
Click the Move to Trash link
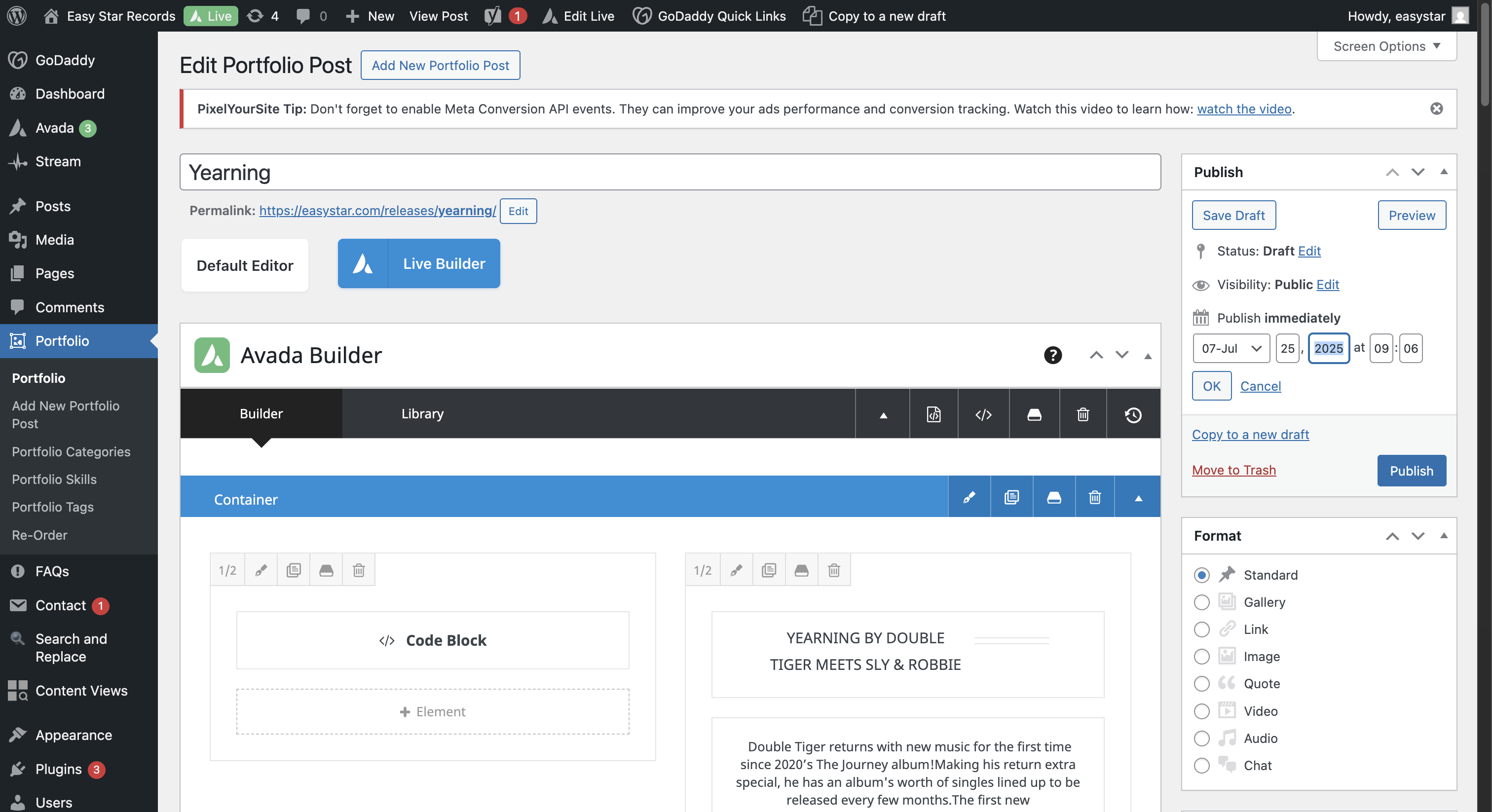tap(1233, 470)
